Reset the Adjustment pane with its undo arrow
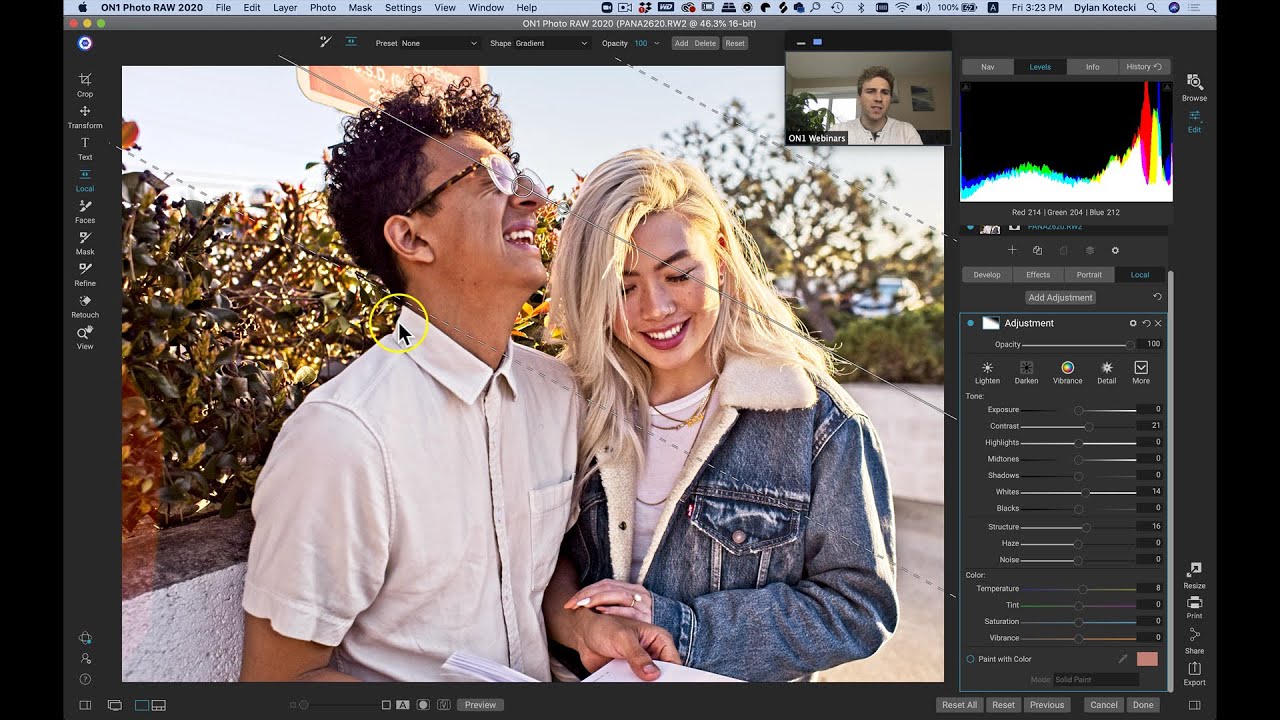The height and width of the screenshot is (720, 1280). 1146,323
